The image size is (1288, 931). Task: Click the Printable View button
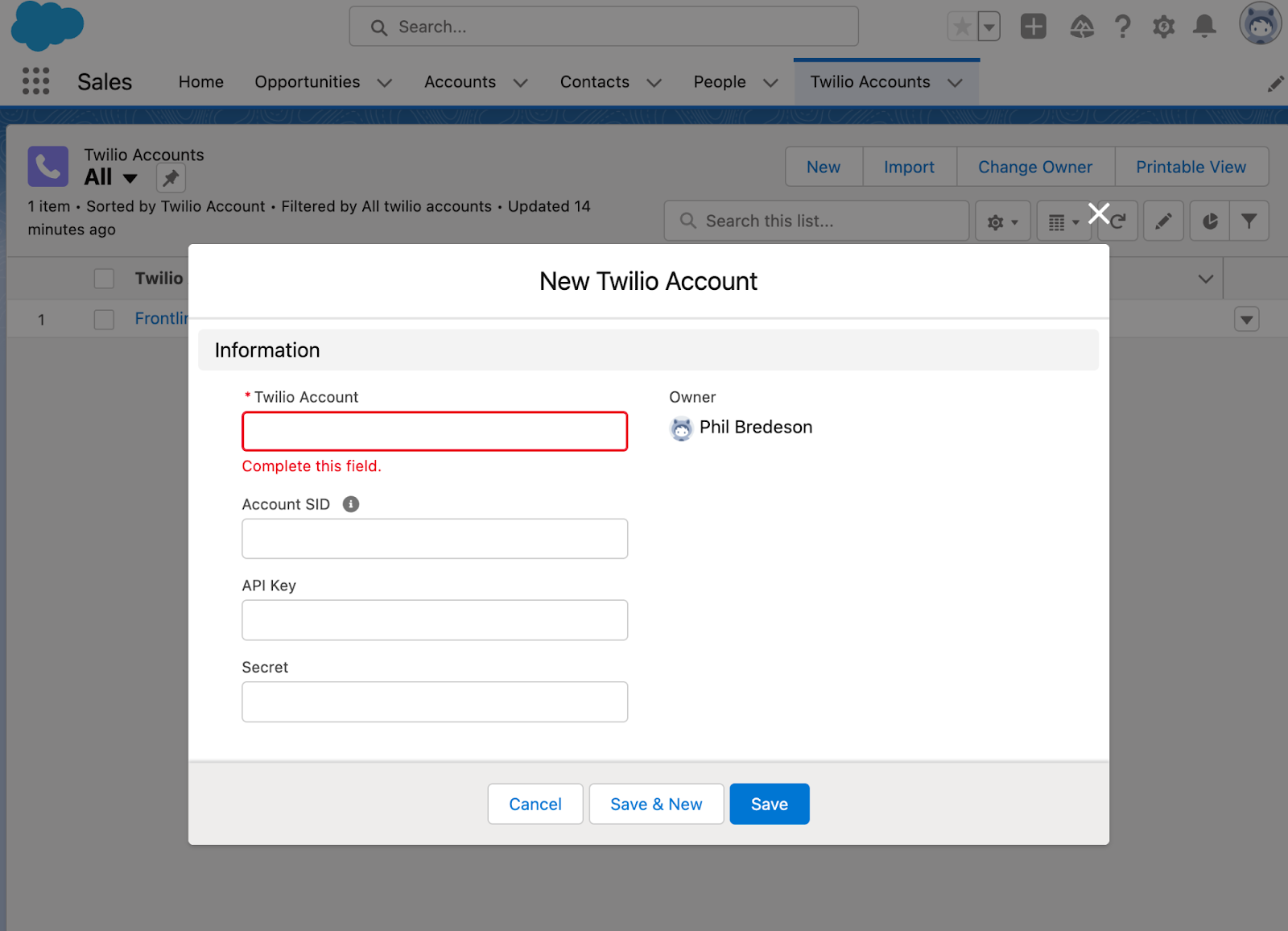click(x=1191, y=167)
